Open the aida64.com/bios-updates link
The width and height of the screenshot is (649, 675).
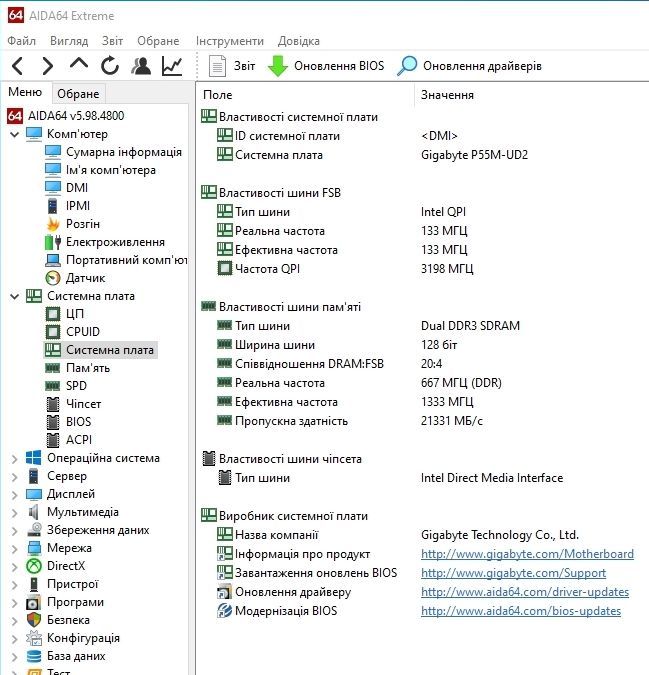(521, 611)
